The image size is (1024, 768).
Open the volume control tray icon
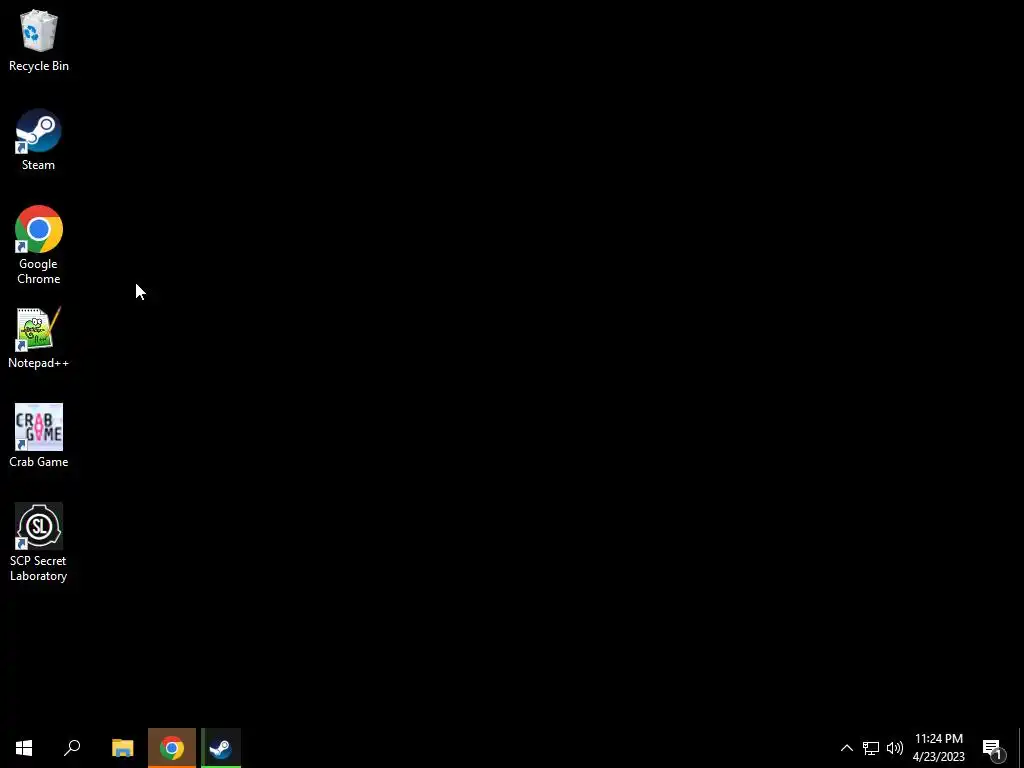pyautogui.click(x=895, y=748)
